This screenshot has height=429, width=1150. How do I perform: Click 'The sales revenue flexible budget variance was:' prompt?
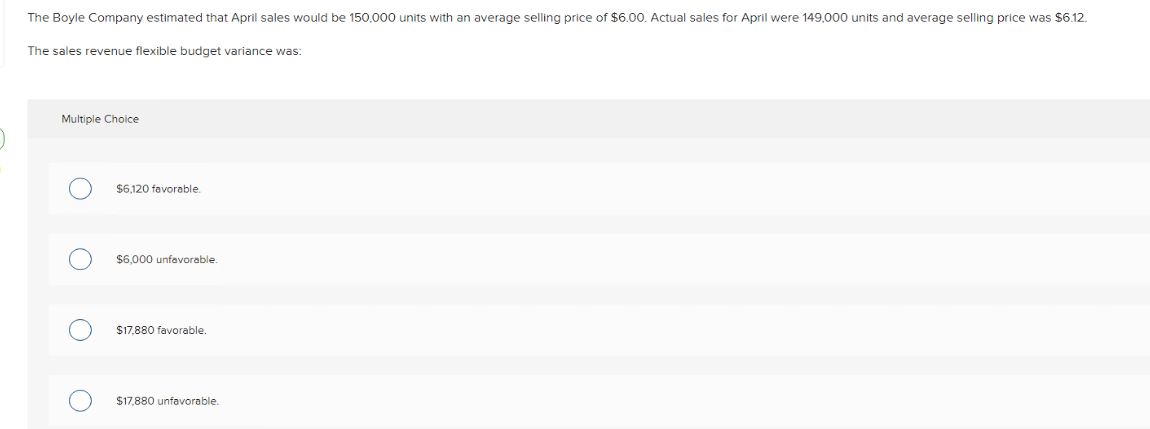(164, 51)
